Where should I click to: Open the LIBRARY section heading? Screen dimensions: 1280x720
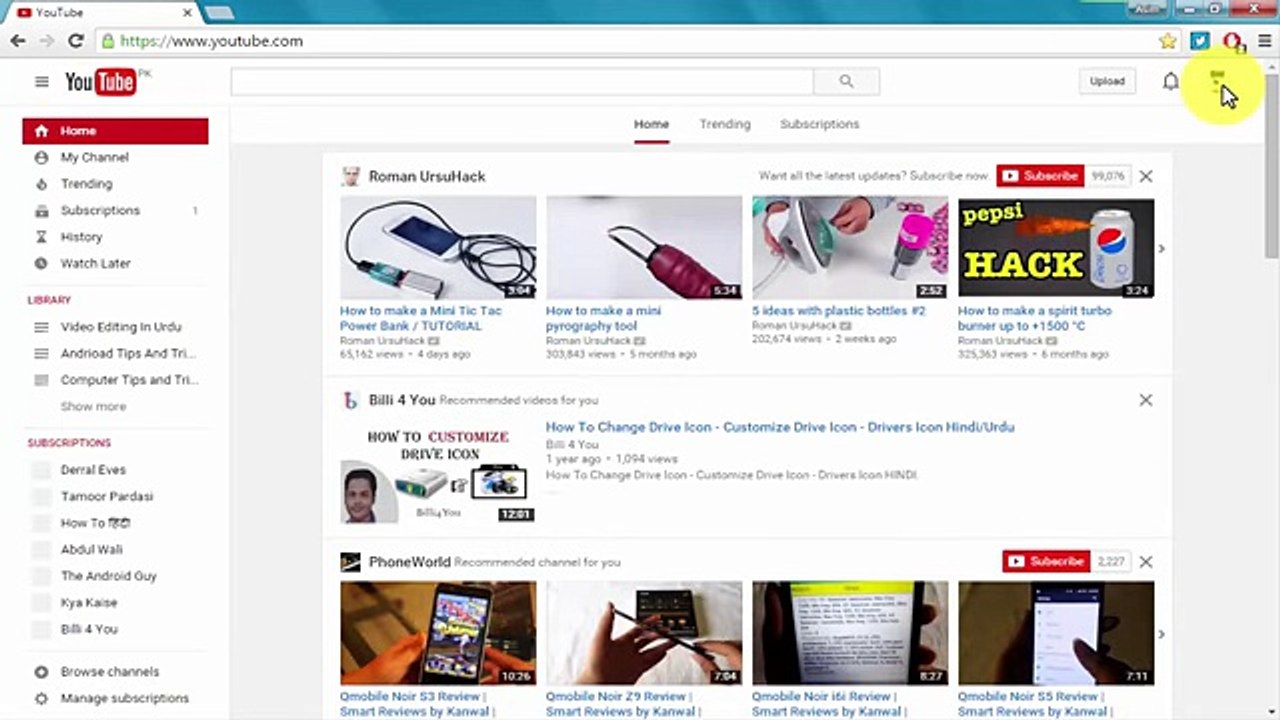pyautogui.click(x=49, y=300)
